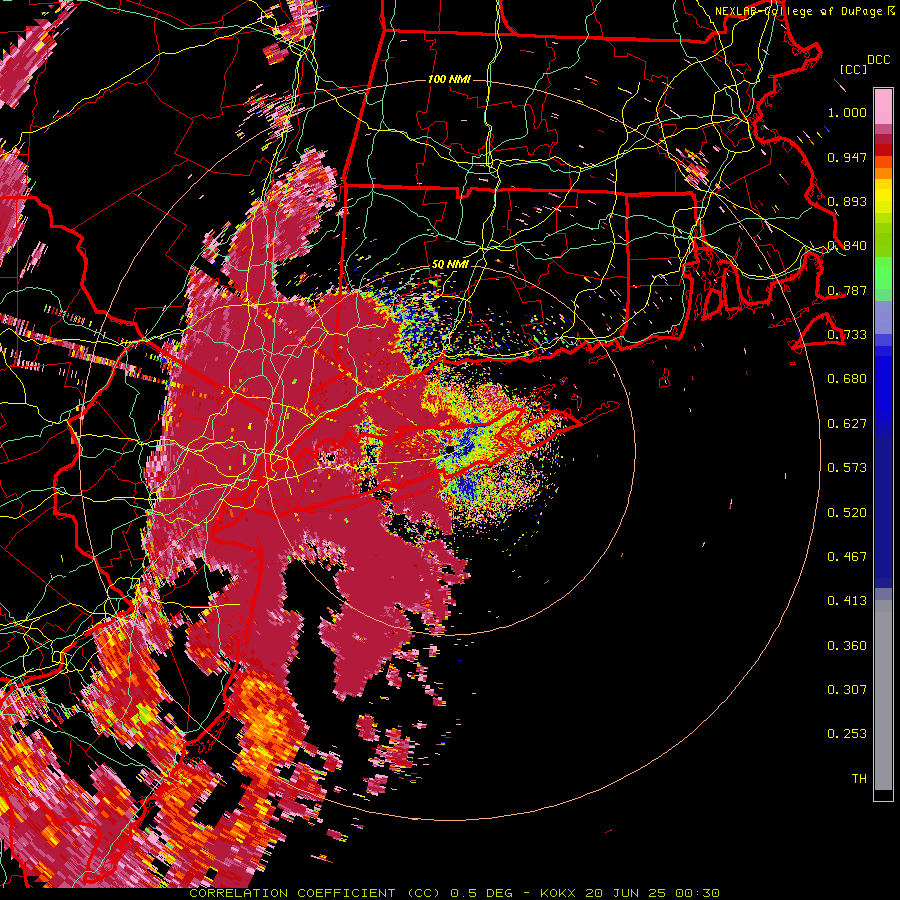900x900 pixels.
Task: Click the NEXLAB-College of DuPage label
Action: click(x=799, y=11)
